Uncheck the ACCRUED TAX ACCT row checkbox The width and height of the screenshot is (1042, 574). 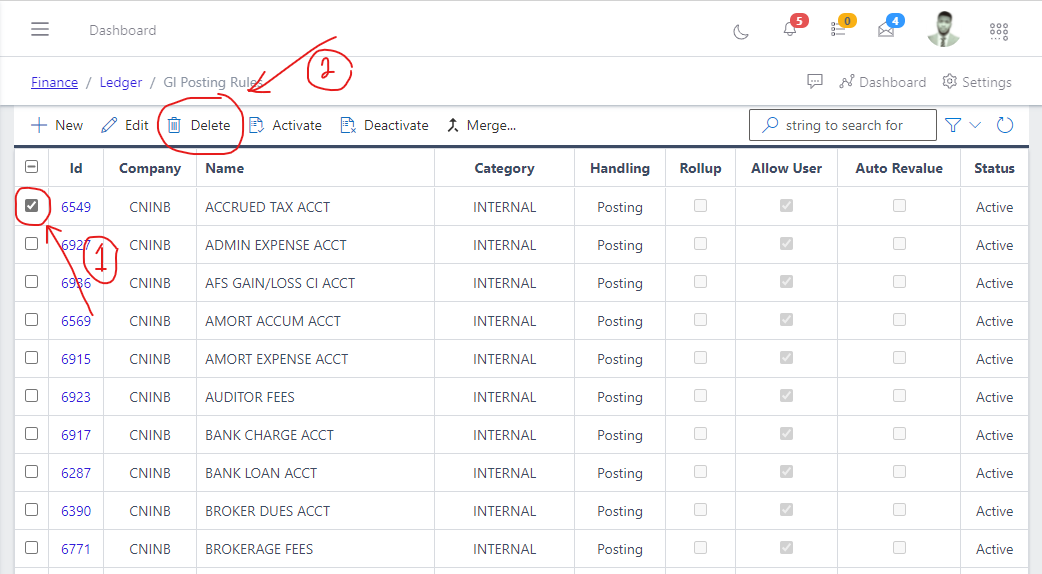click(31, 205)
